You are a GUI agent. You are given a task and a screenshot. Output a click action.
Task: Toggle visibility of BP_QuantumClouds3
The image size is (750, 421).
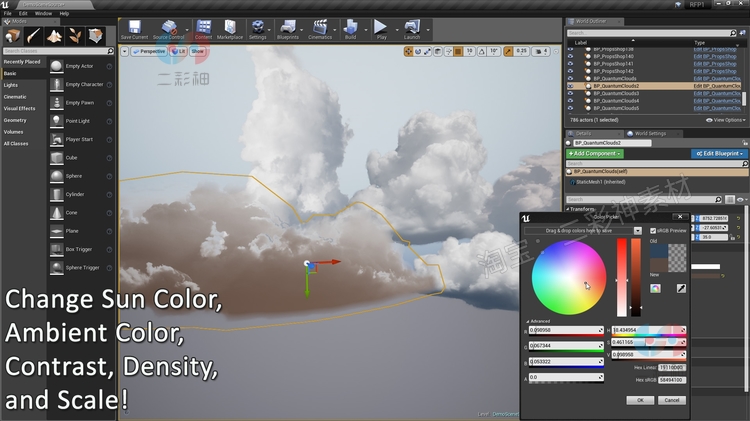(x=570, y=93)
